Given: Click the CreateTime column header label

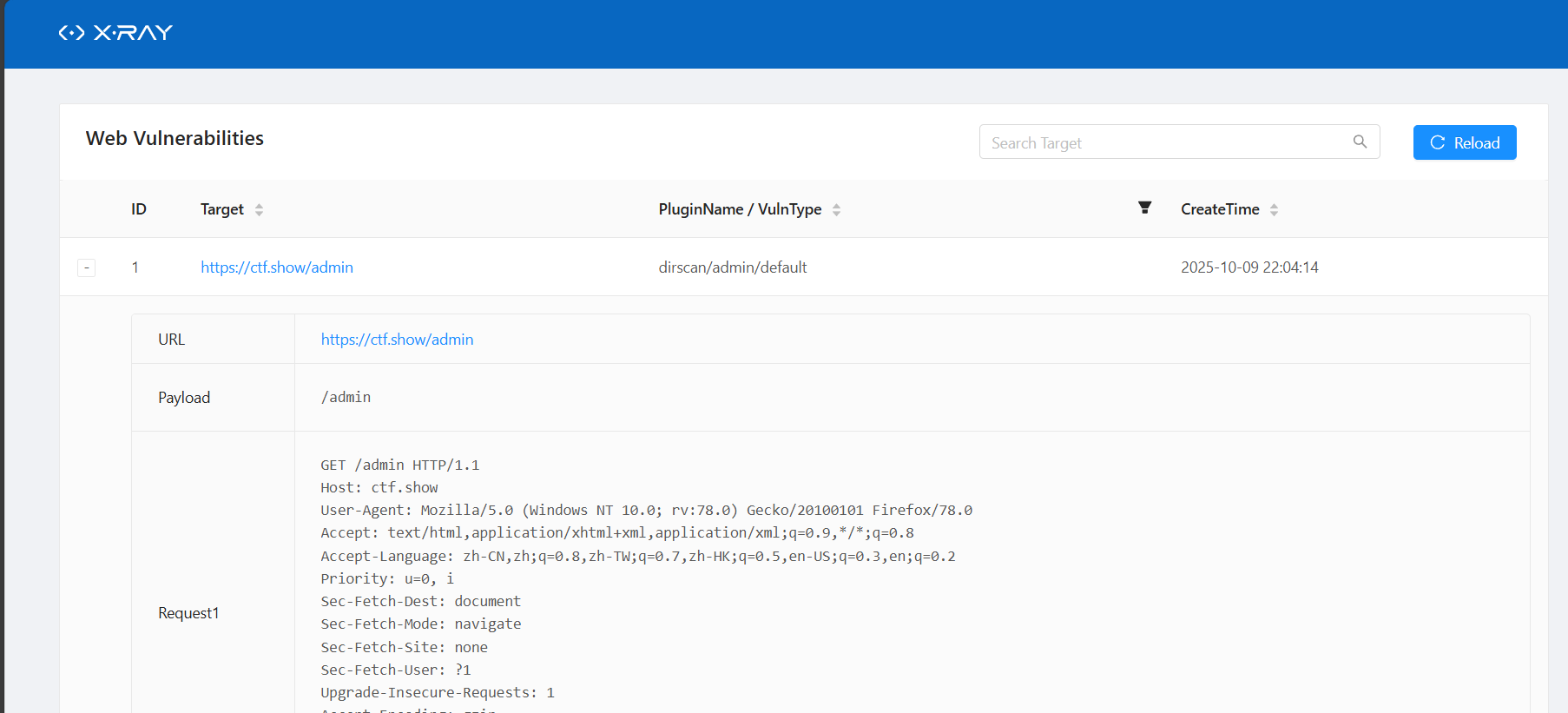Looking at the screenshot, I should point(1220,209).
